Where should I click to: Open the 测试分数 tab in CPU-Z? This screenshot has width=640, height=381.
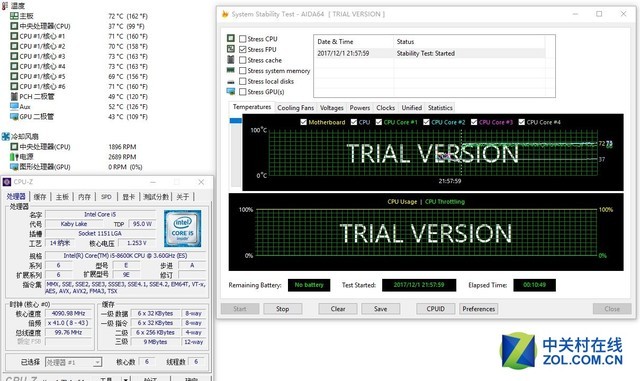click(x=156, y=197)
